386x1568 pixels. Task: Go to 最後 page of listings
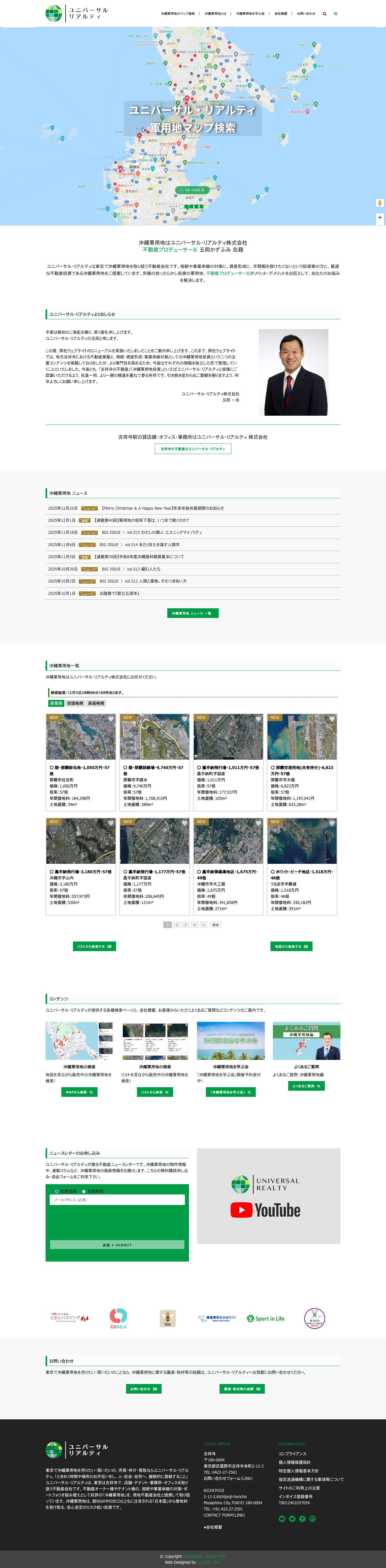pos(215,925)
